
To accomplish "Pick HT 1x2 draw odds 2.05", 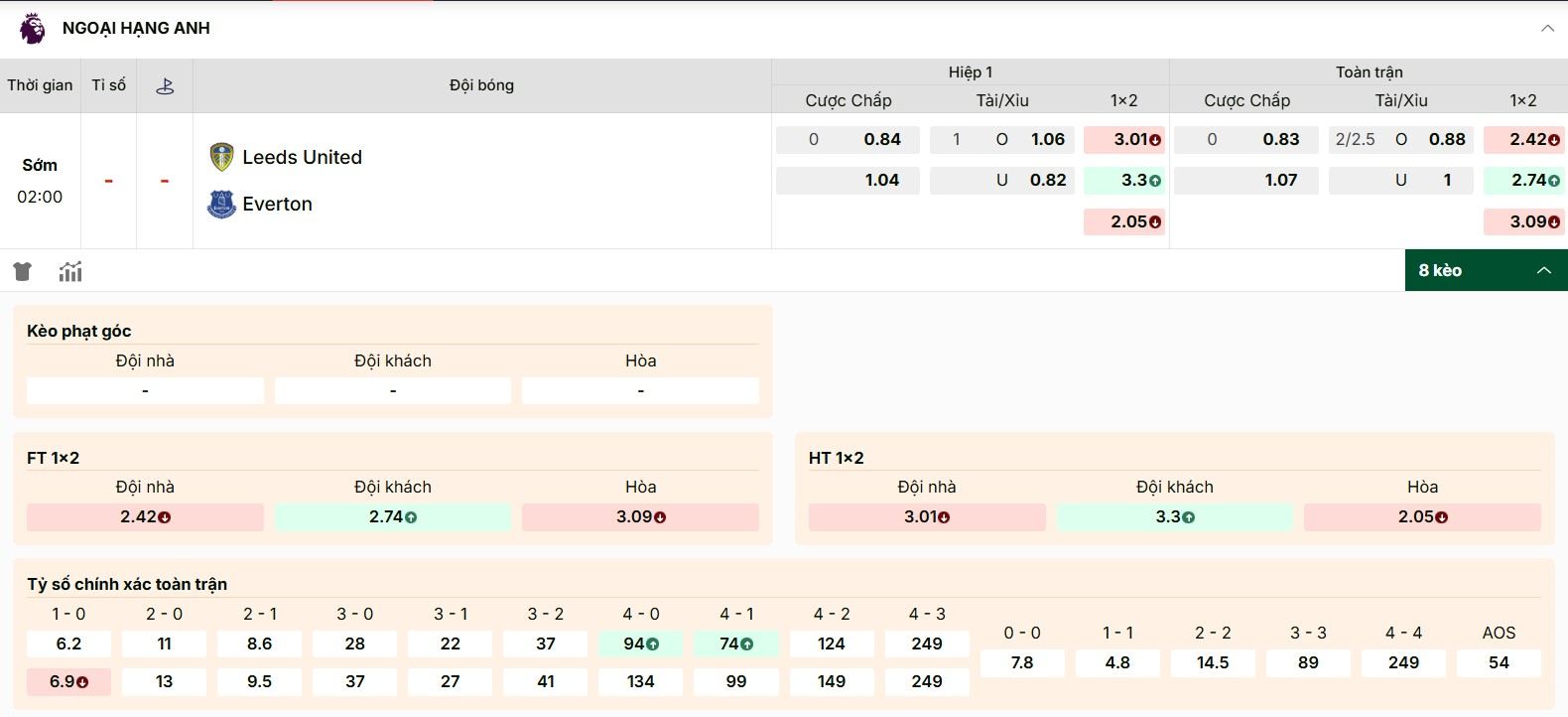I will tap(1422, 517).
